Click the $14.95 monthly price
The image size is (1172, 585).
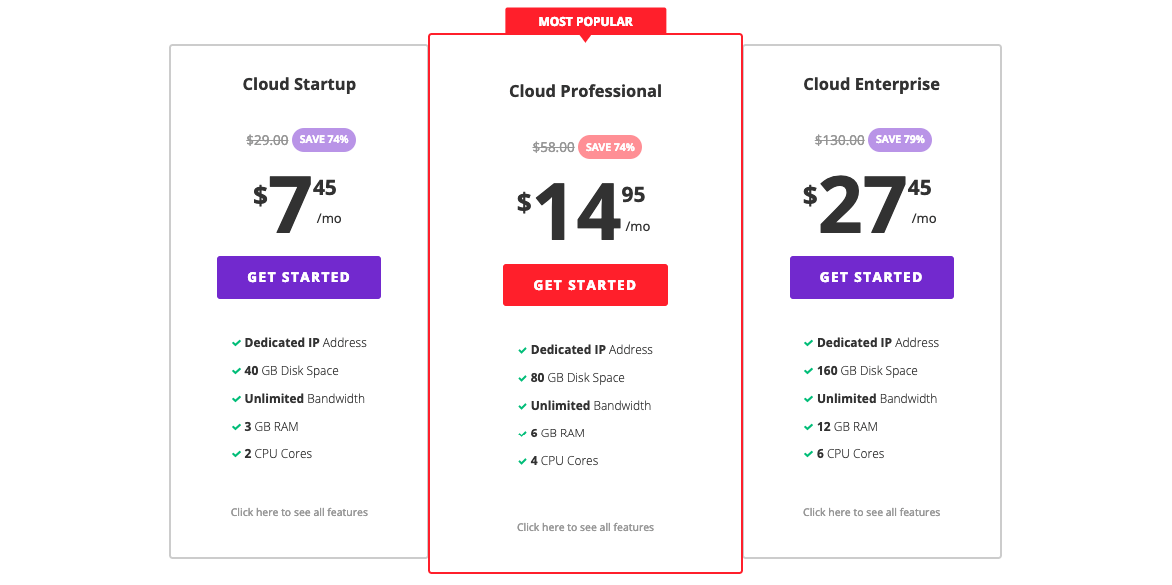[x=581, y=204]
